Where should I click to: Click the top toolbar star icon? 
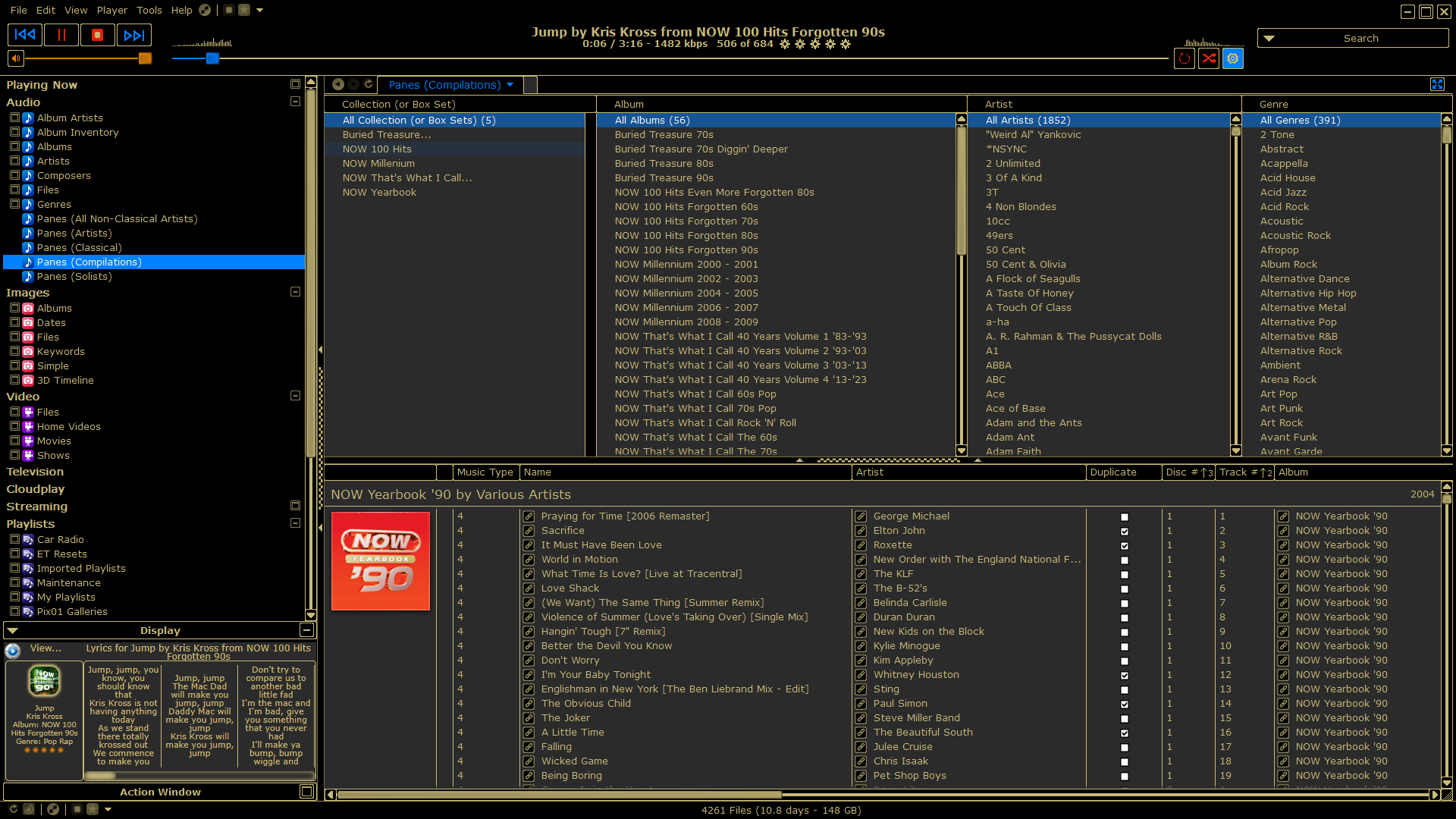coord(244,10)
